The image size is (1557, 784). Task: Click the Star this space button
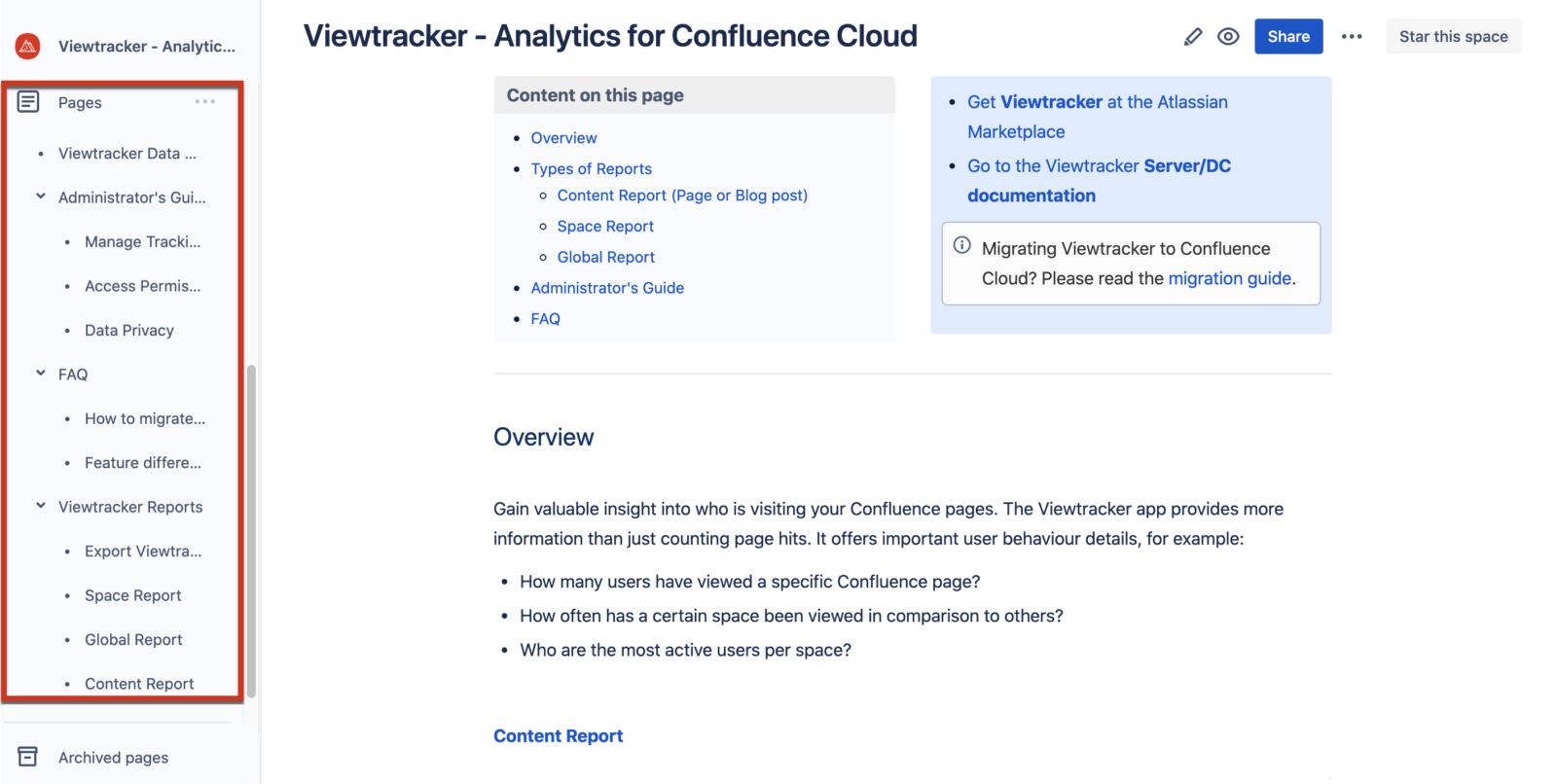pos(1453,36)
